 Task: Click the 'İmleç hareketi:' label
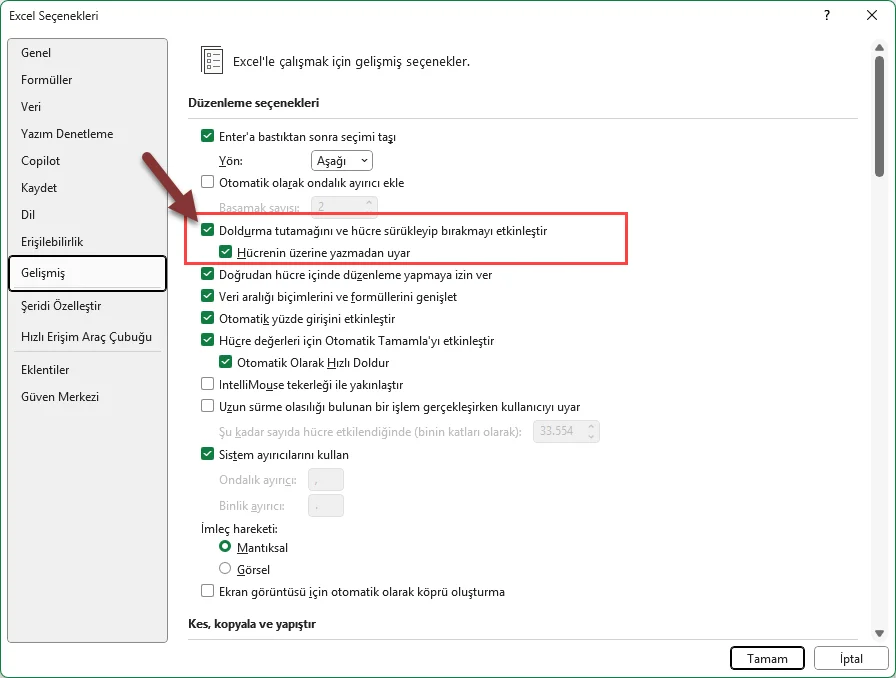point(239,529)
